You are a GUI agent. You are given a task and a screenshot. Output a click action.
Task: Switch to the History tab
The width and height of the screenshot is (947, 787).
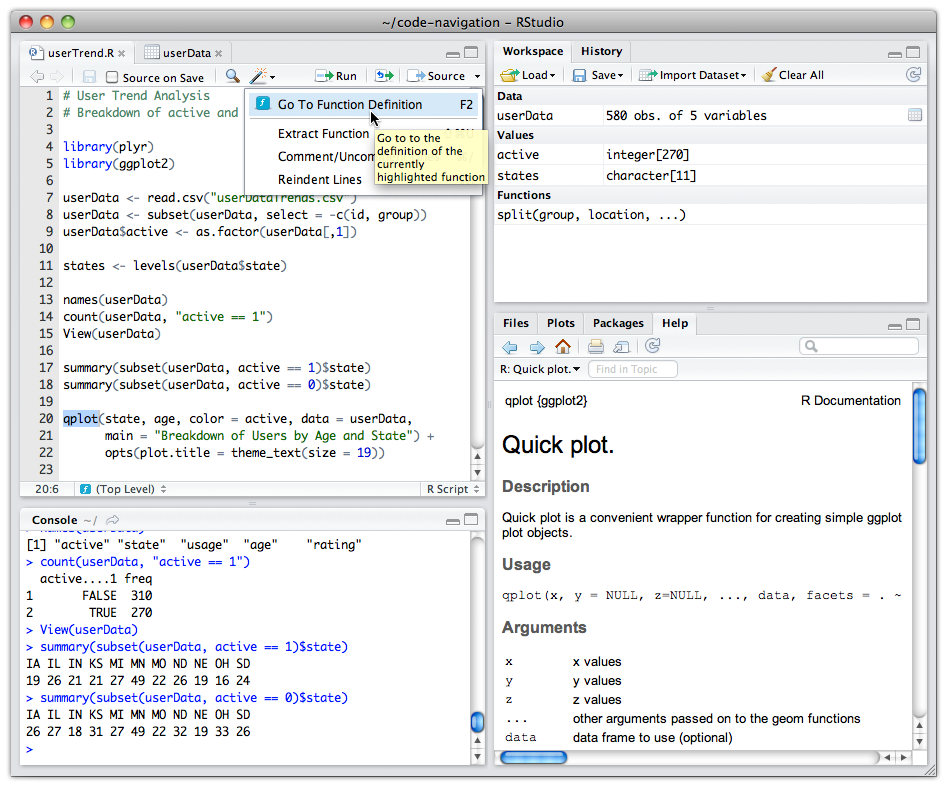tap(601, 51)
